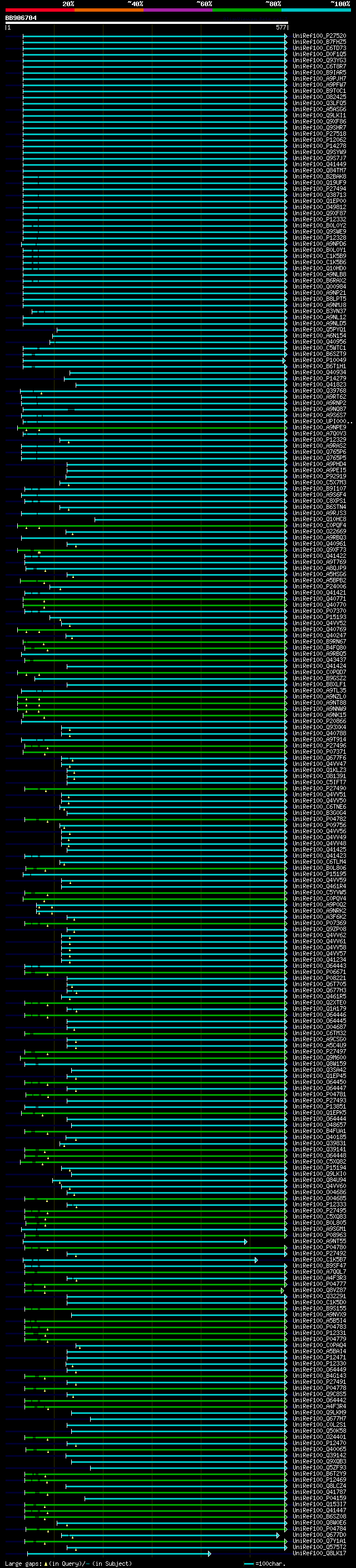
Task: Click the UniRef100_Q575T2 hit label
Action: point(319,1547)
